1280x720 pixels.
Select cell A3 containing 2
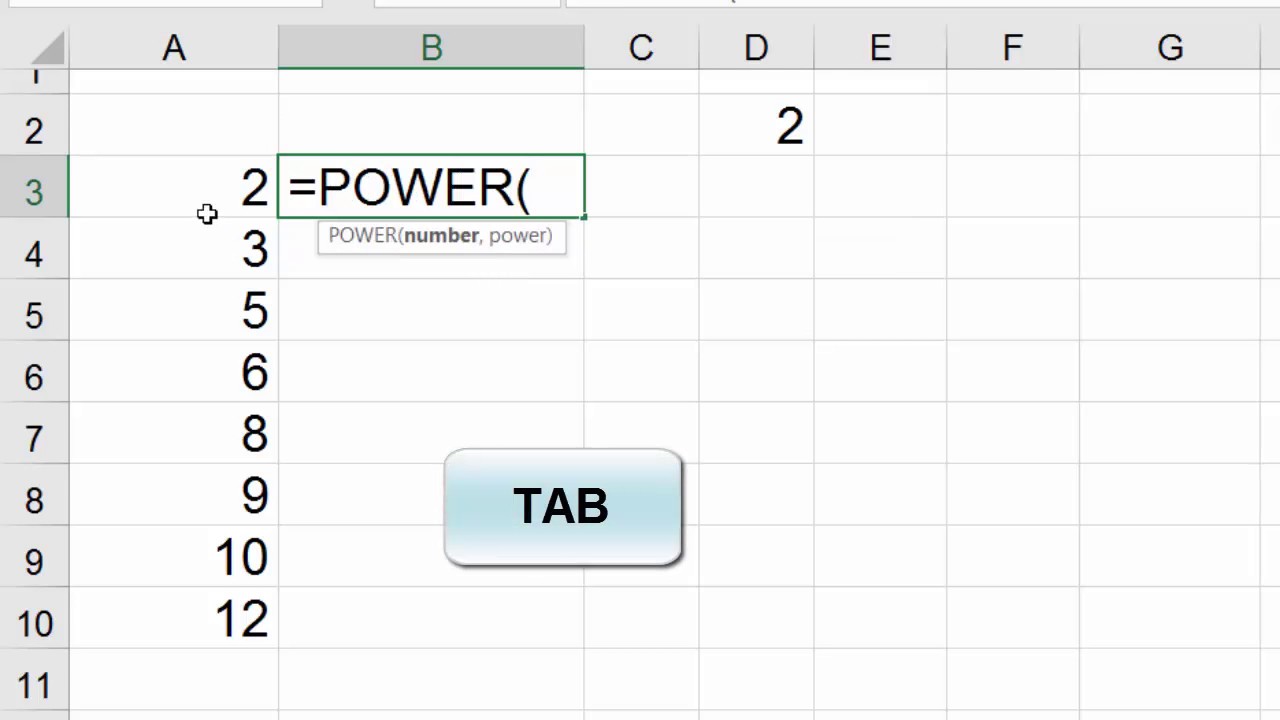[x=174, y=187]
